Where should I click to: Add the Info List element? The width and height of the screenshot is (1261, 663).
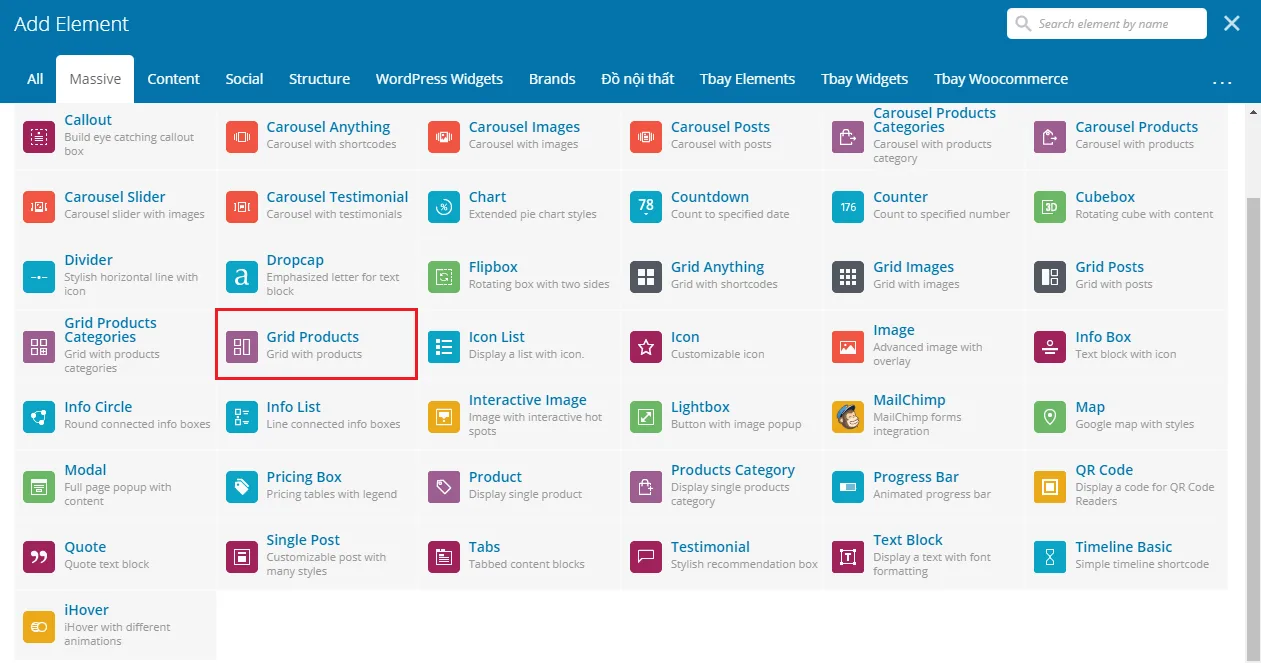(317, 416)
